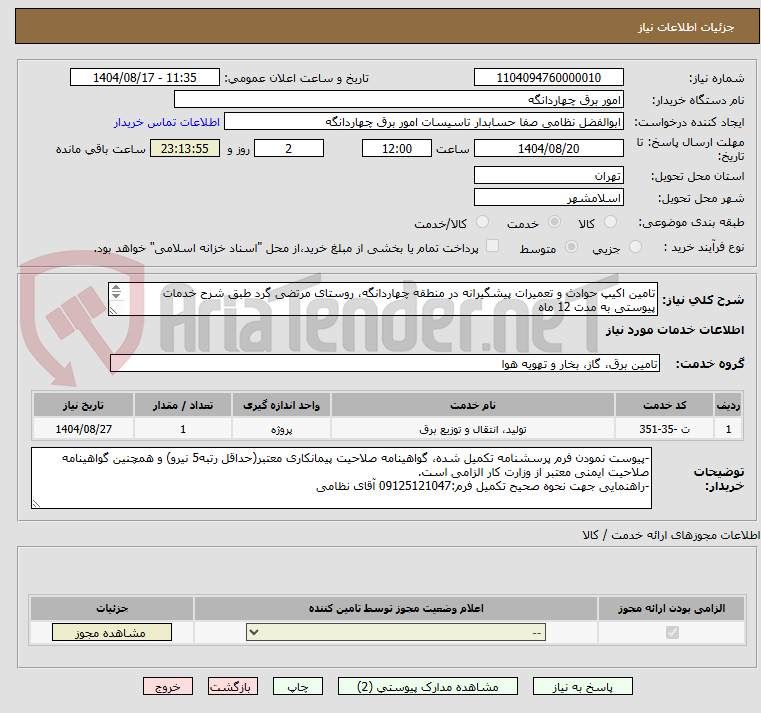Viewport: 761px width, 713px height.
Task: Click resize handle of توضیحات خریدار box
Action: point(36,504)
